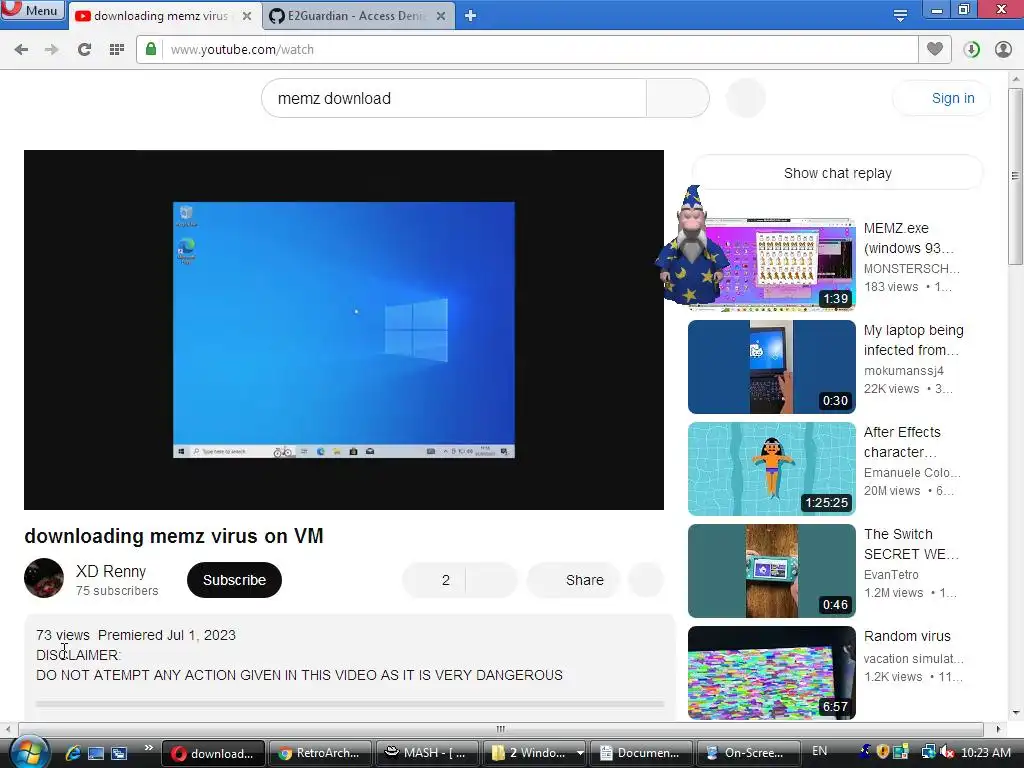Viewport: 1024px width, 768px height.
Task: Bookmark page with the heart icon
Action: [935, 49]
